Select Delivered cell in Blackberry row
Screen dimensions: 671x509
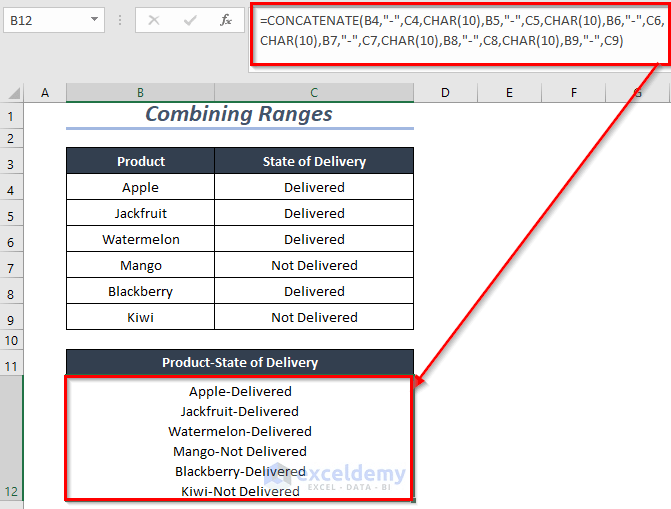(x=314, y=292)
